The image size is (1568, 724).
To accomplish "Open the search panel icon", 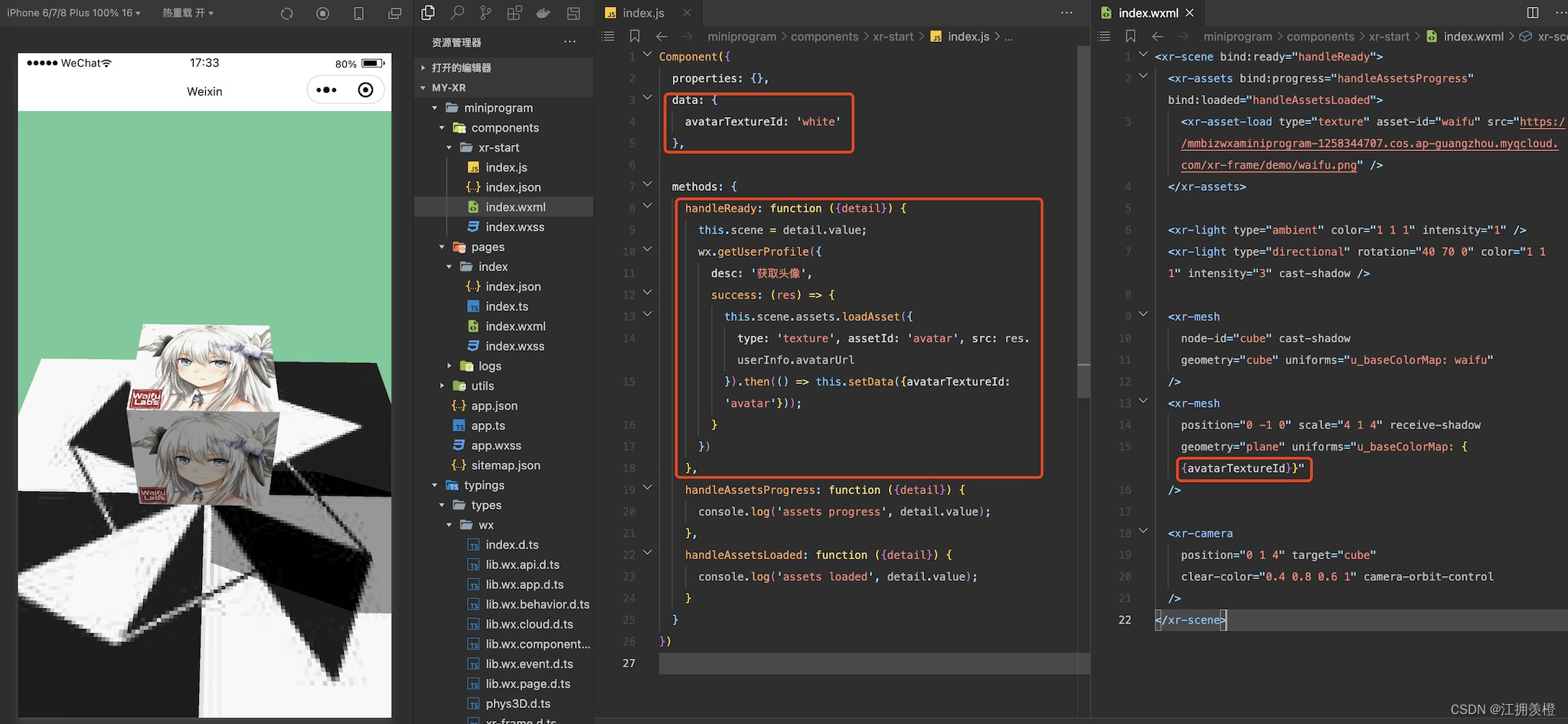I will tap(457, 12).
